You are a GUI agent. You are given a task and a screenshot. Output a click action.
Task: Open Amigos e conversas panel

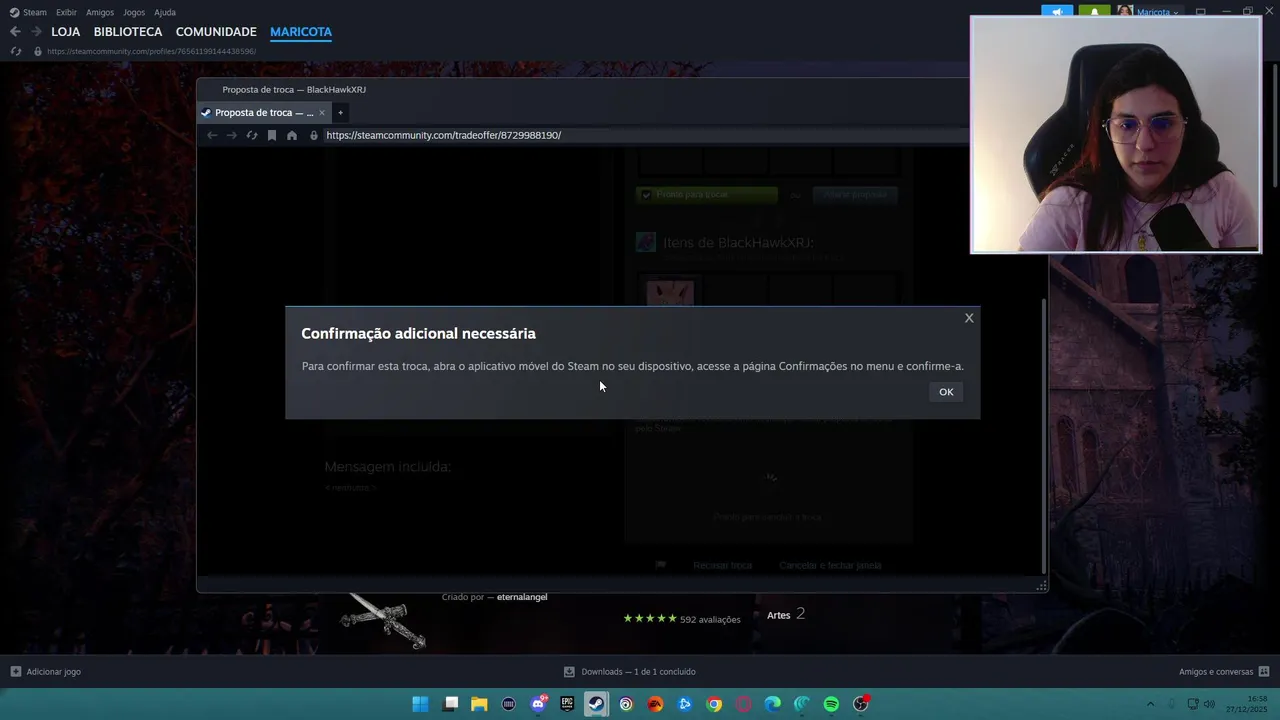pyautogui.click(x=1224, y=672)
